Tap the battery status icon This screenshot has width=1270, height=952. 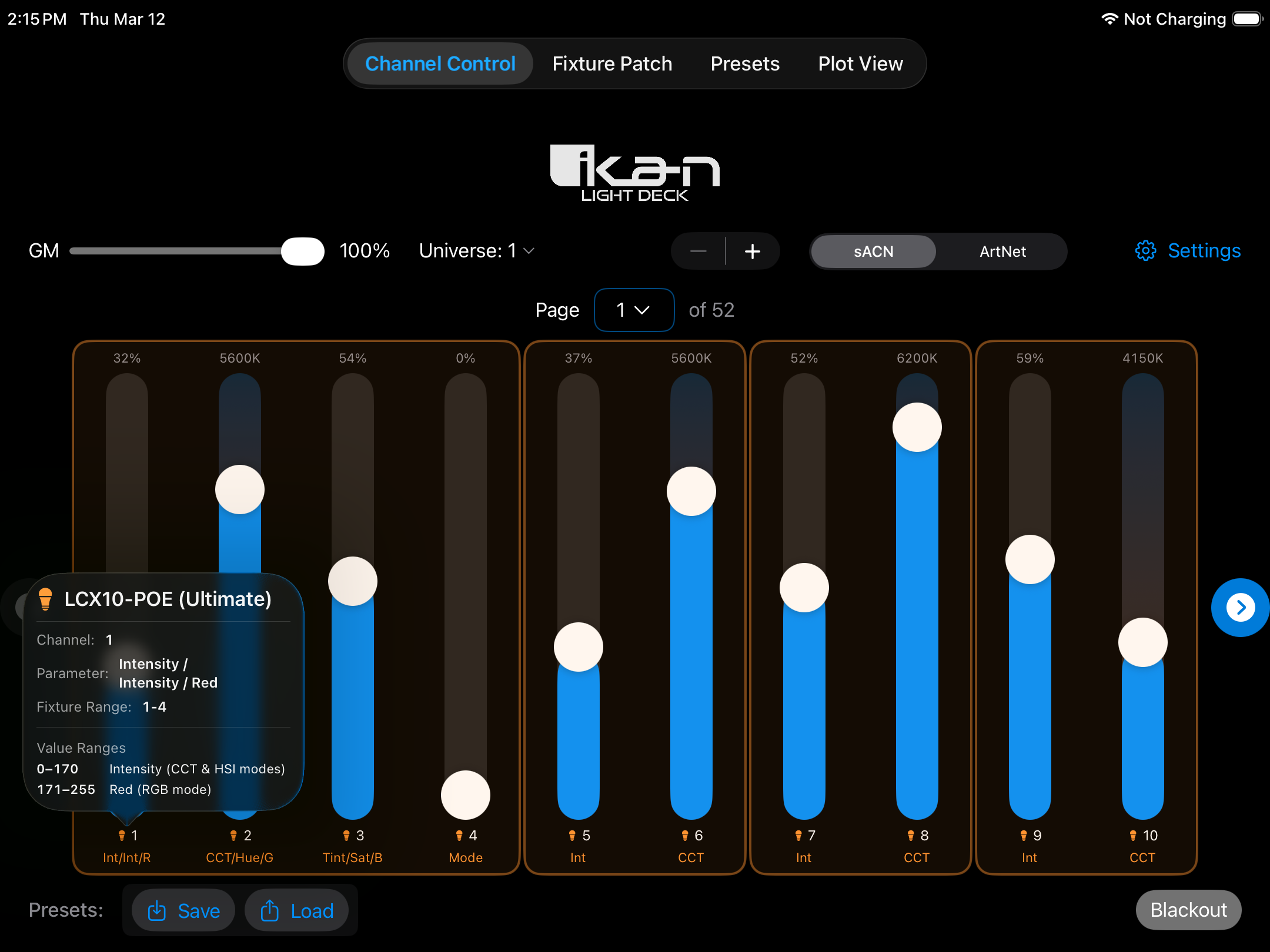pos(1248,19)
